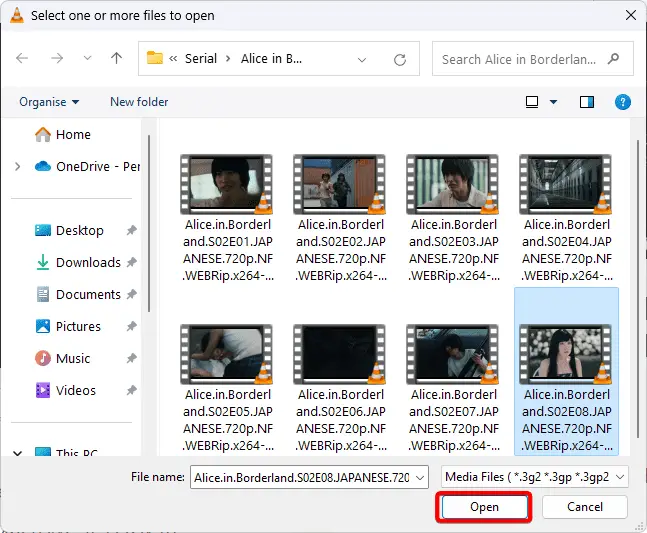
Task: Click the VLC cone title bar icon
Action: [17, 15]
